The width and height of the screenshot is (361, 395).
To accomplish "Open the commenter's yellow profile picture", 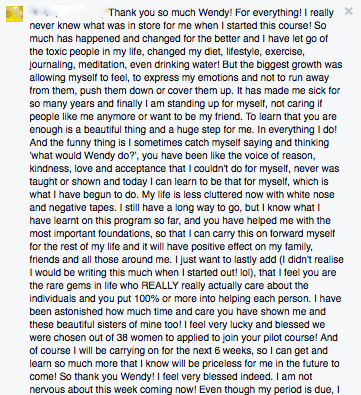I will tap(14, 14).
